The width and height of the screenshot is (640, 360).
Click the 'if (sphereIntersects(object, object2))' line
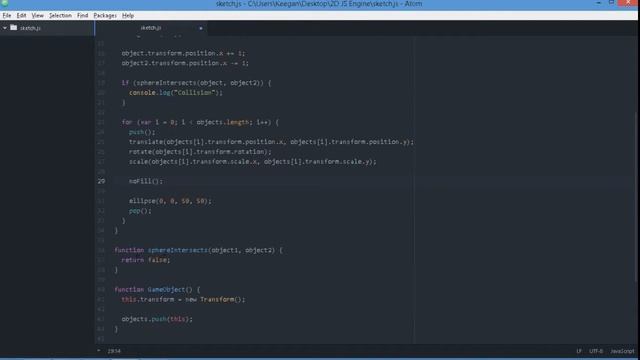point(196,82)
